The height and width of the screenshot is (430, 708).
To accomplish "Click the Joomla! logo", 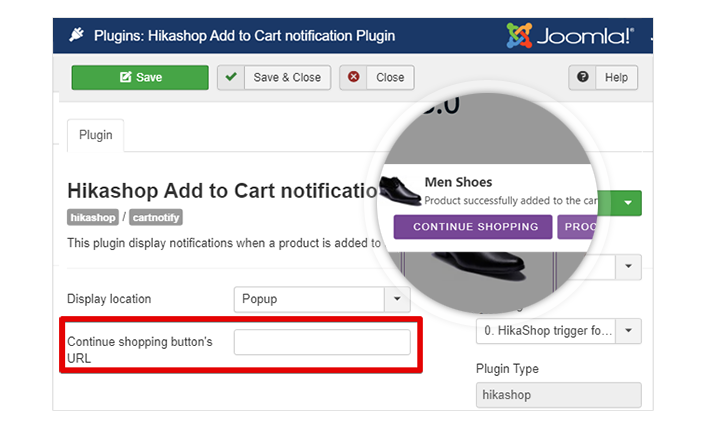I will coord(570,36).
